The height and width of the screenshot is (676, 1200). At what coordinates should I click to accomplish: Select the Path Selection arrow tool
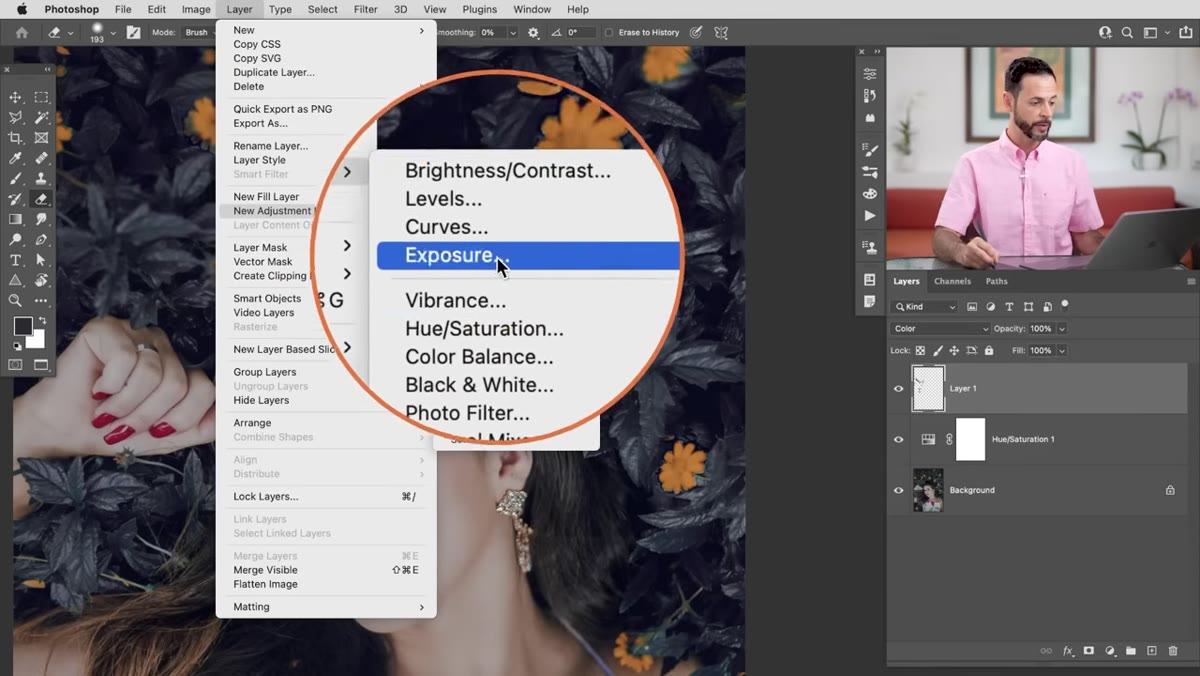41,260
